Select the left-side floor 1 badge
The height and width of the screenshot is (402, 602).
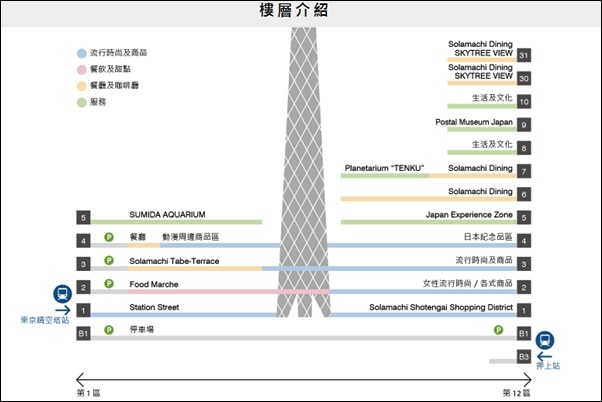pos(83,310)
